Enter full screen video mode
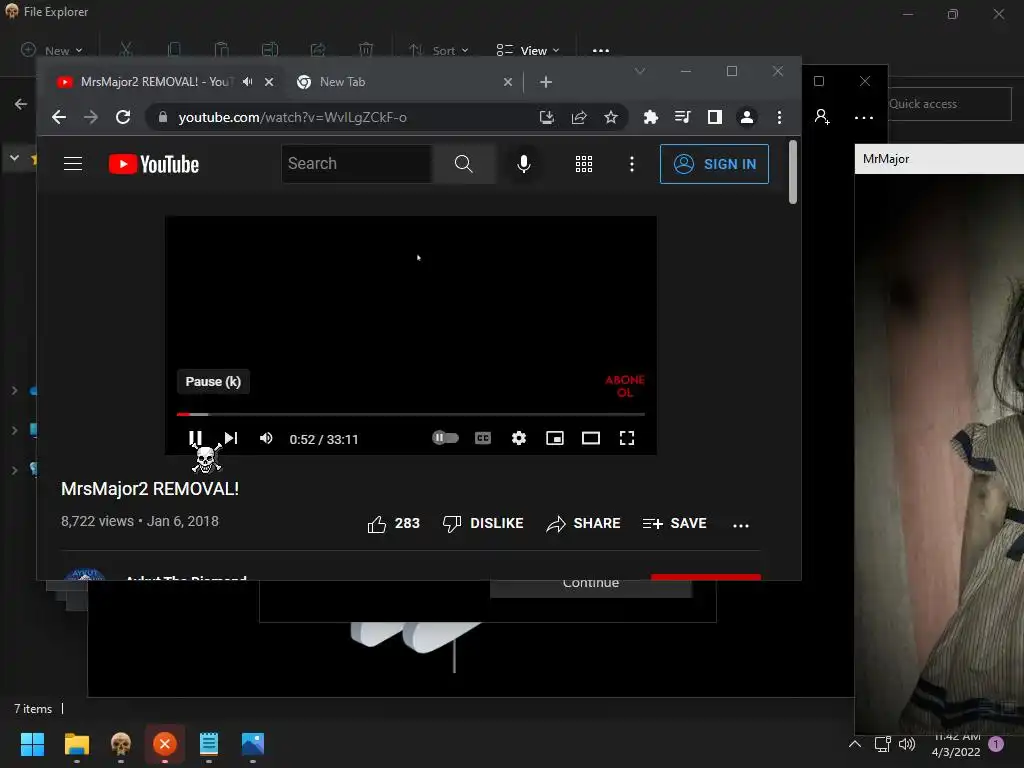The height and width of the screenshot is (768, 1024). tap(626, 438)
